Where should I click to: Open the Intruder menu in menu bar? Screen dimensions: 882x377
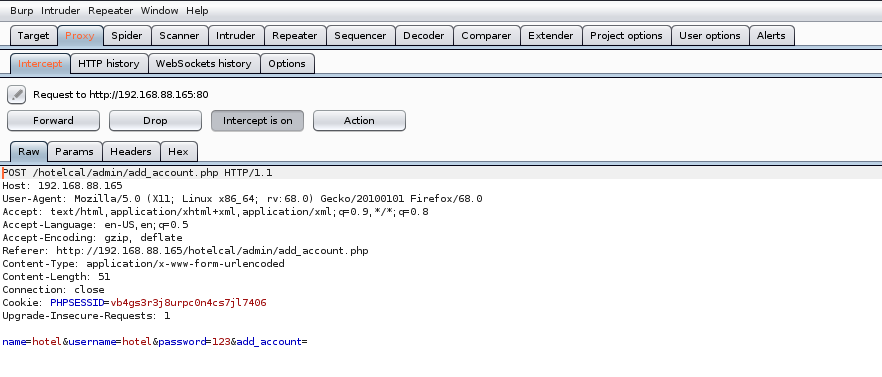pos(60,11)
